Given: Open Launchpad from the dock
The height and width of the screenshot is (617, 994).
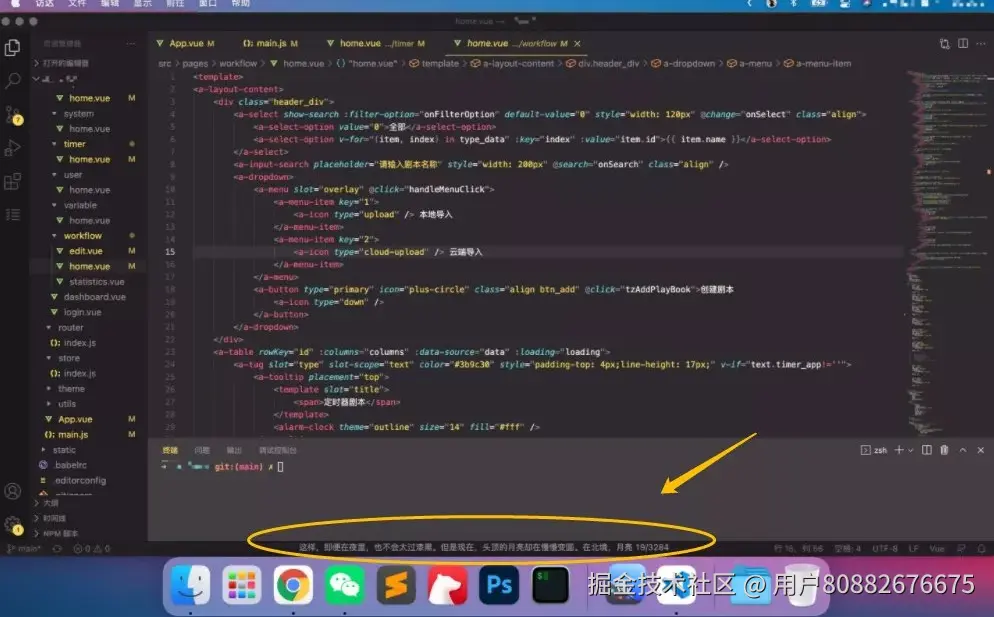Looking at the screenshot, I should [x=242, y=585].
